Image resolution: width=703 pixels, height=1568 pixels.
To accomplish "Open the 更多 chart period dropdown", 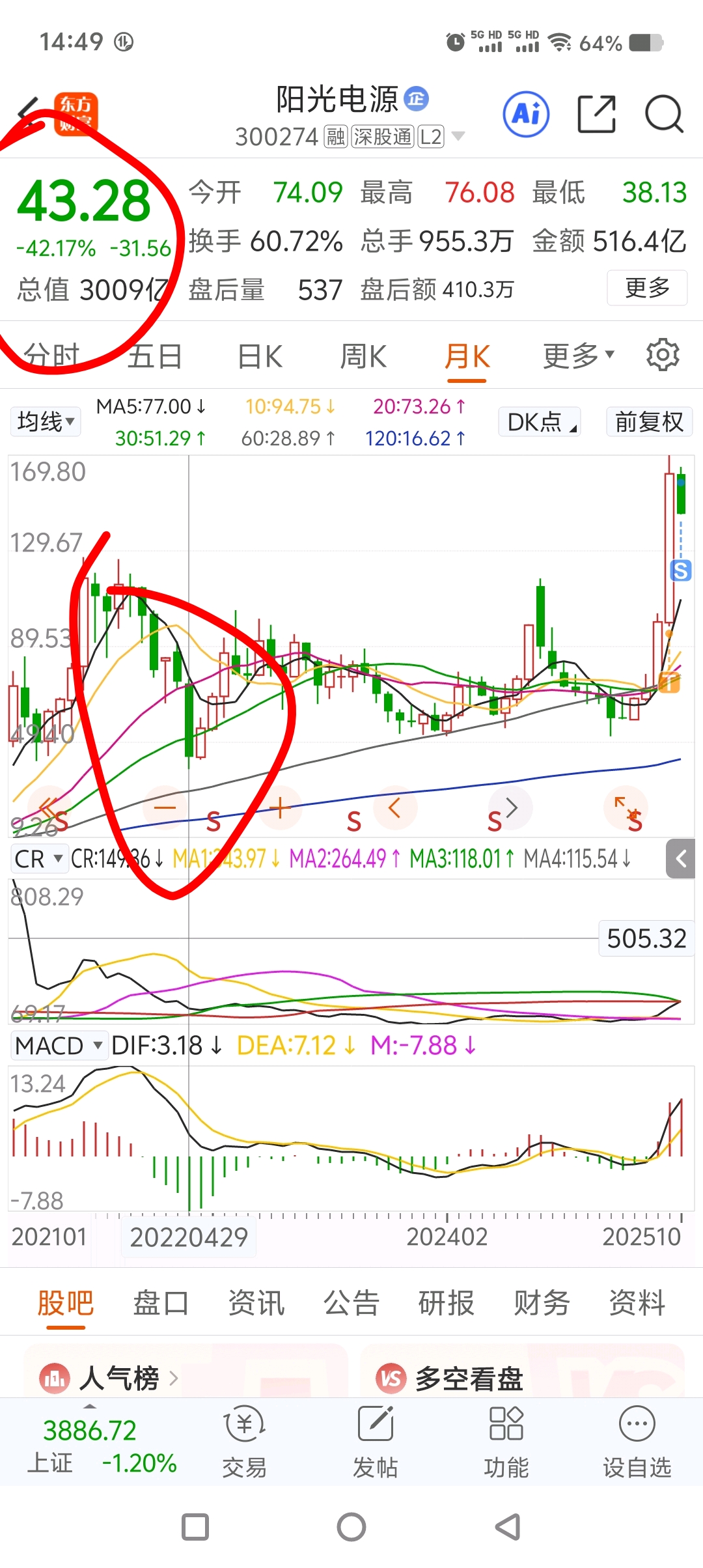I will (x=579, y=356).
